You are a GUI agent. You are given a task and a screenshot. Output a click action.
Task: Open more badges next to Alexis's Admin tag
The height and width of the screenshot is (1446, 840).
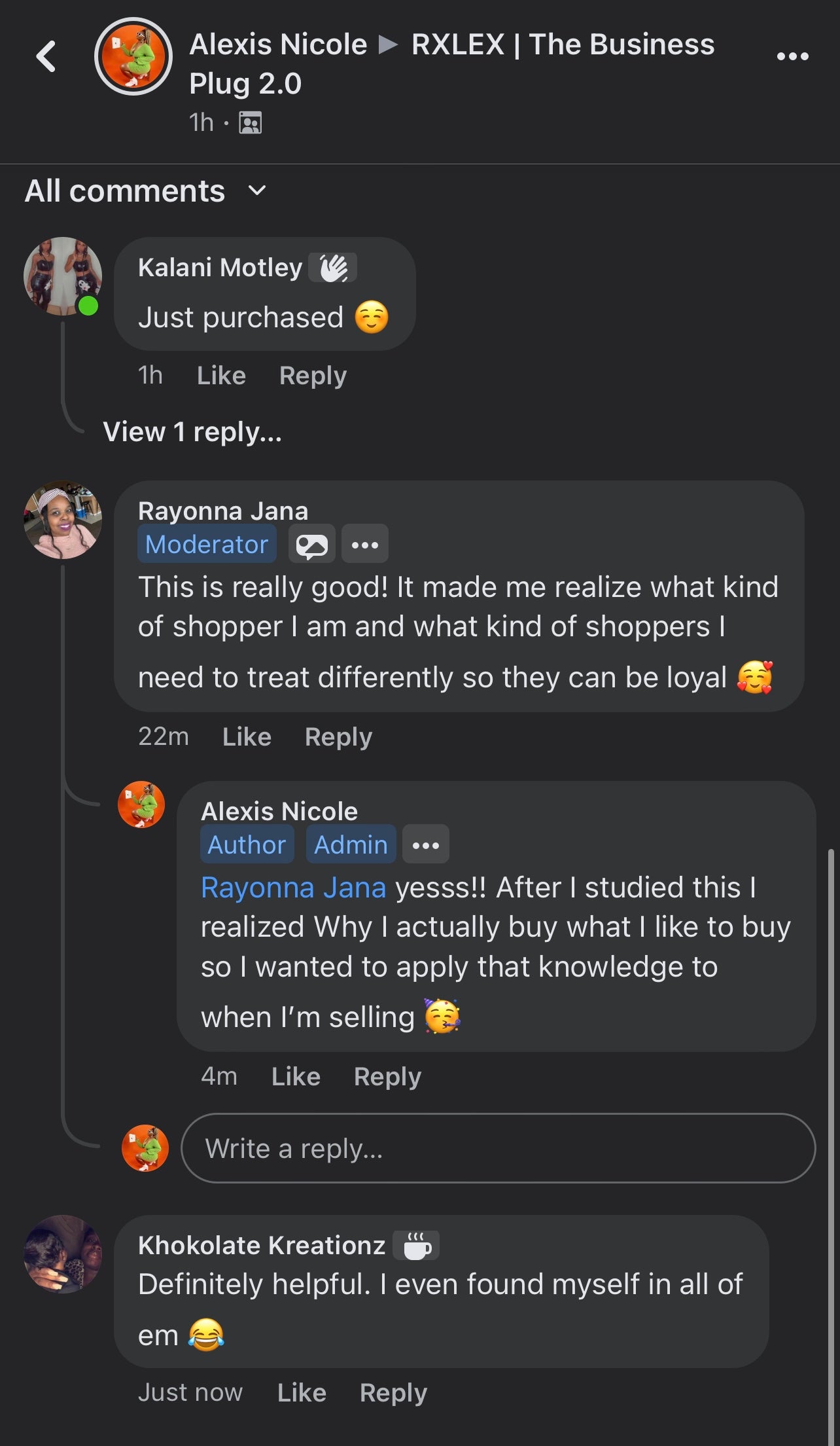(425, 844)
